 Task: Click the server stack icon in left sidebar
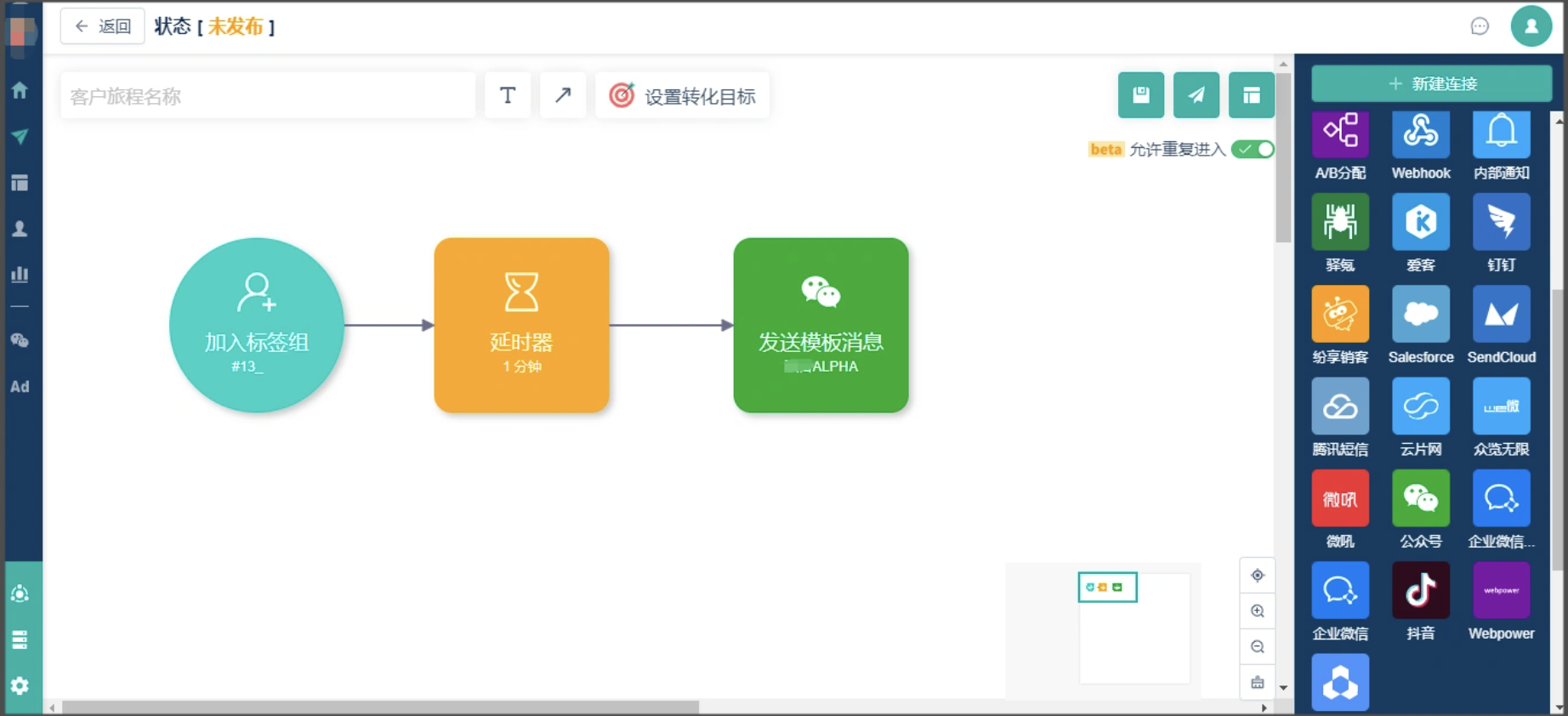pyautogui.click(x=20, y=639)
